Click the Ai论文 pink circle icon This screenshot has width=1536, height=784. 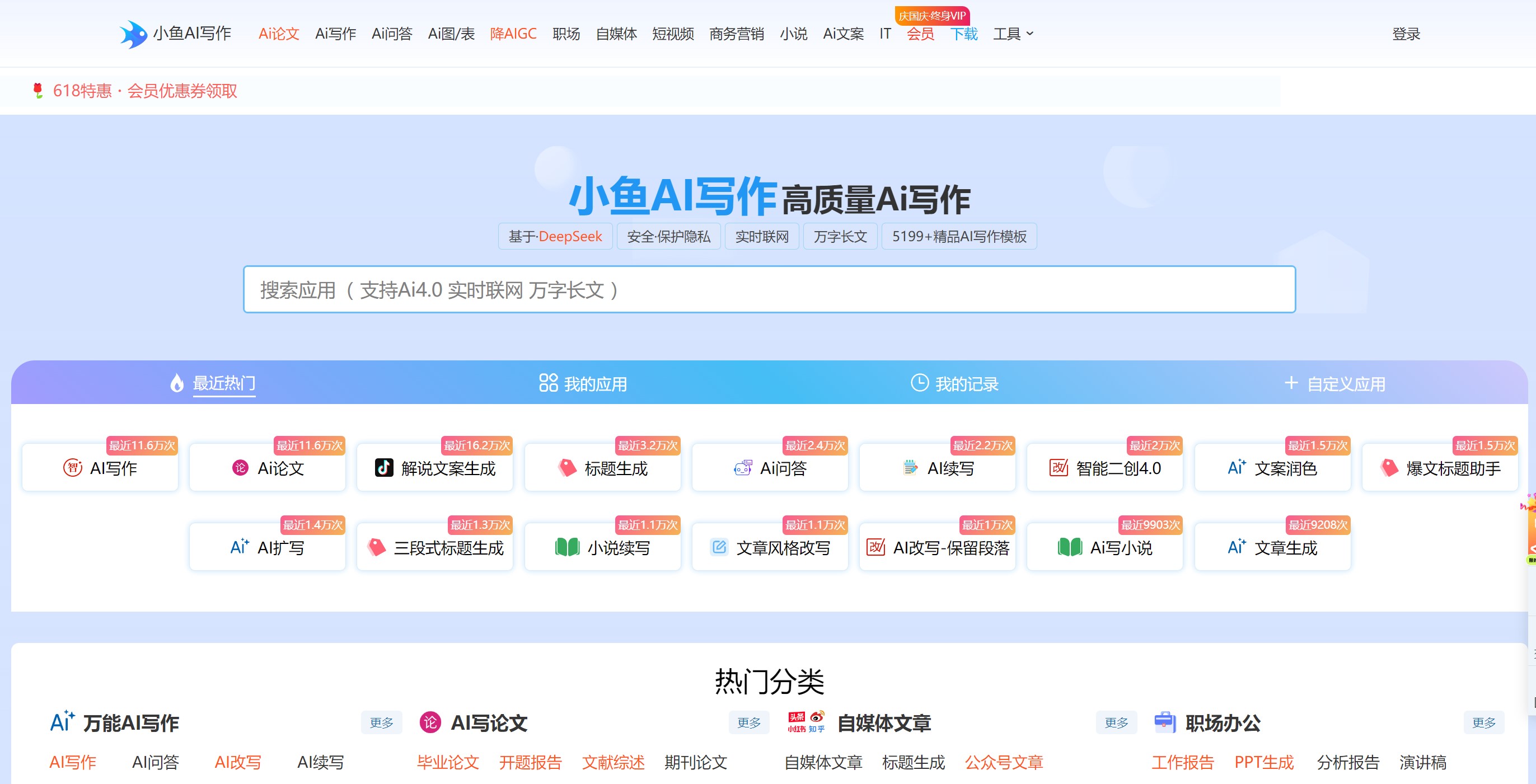tap(240, 467)
